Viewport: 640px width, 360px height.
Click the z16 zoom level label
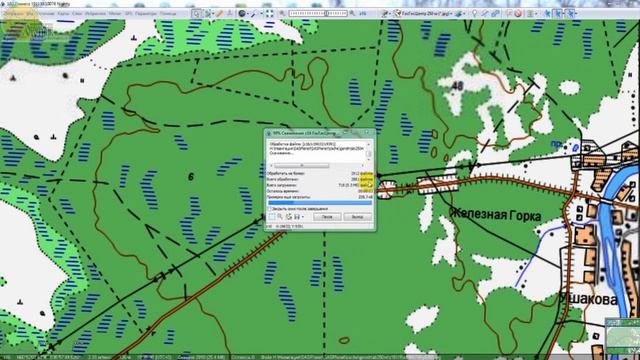(x=362, y=13)
